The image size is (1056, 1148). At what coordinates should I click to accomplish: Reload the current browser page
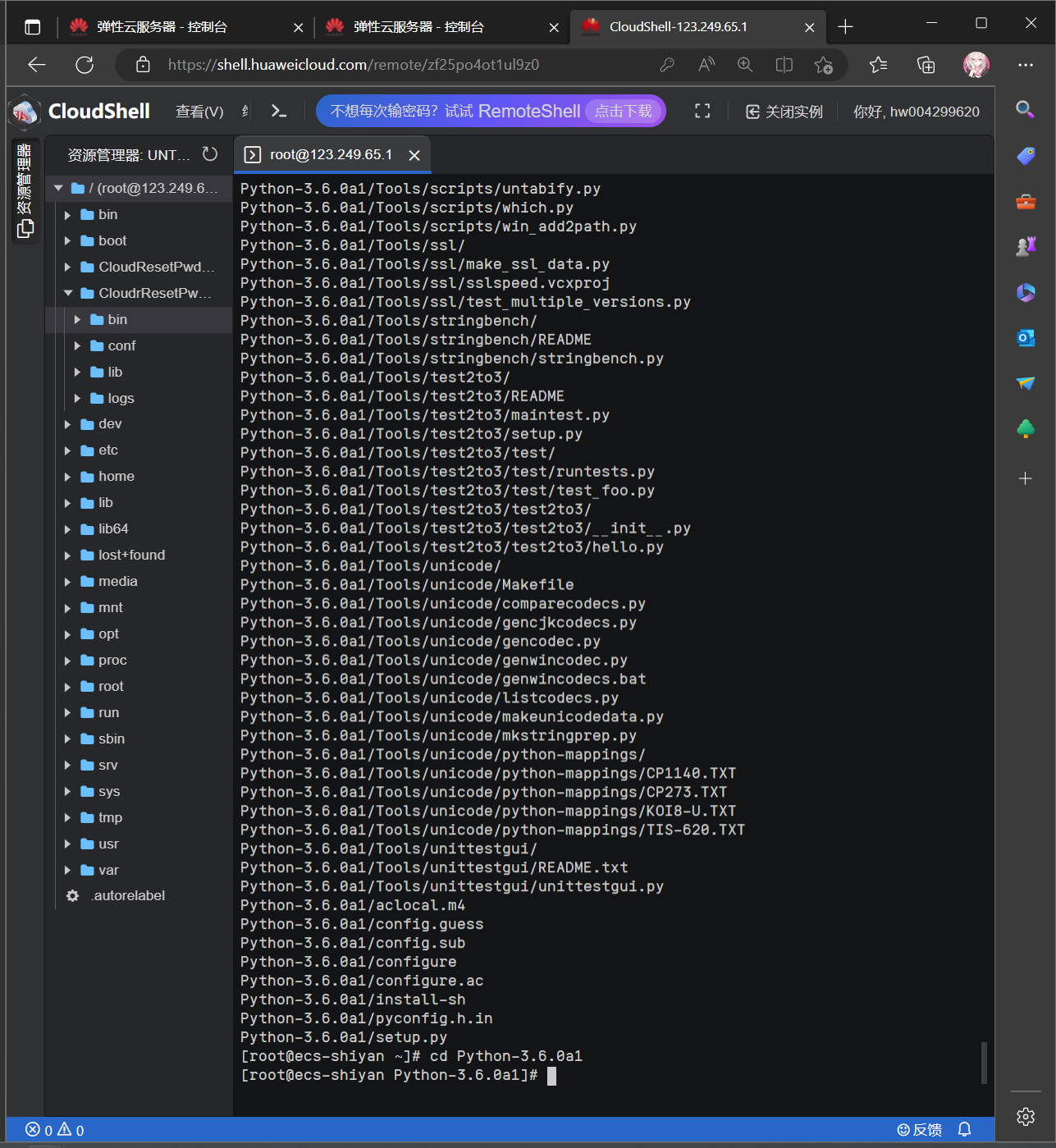point(85,65)
